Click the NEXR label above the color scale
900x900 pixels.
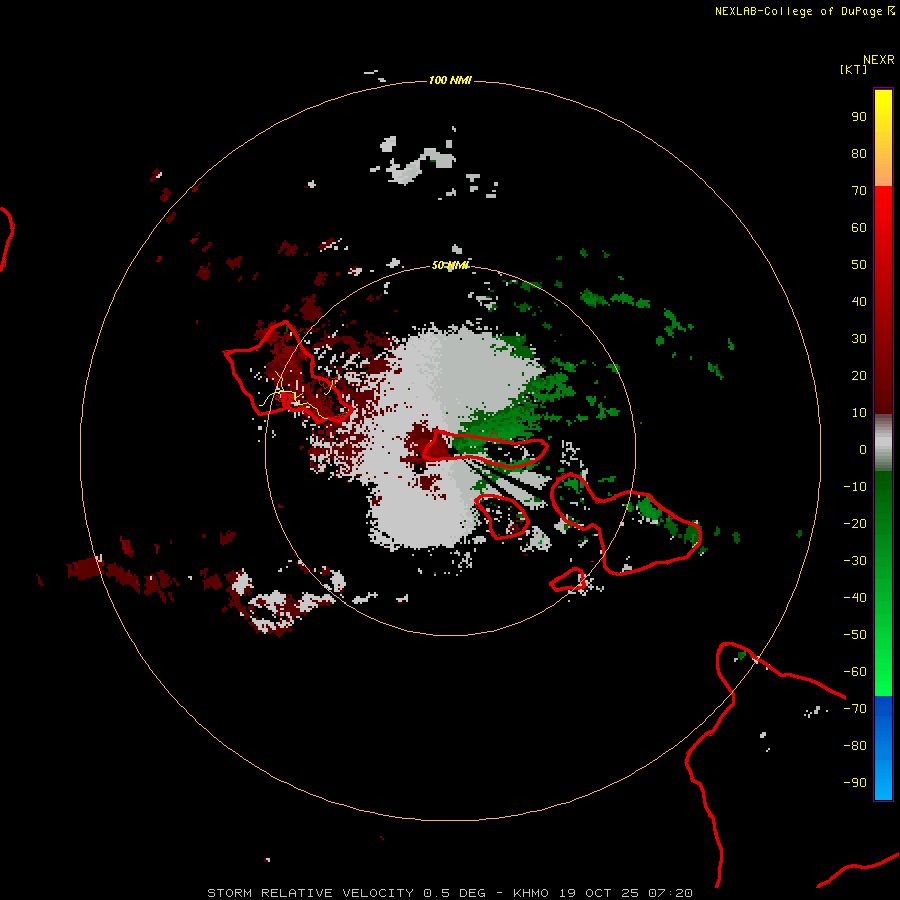coord(878,60)
